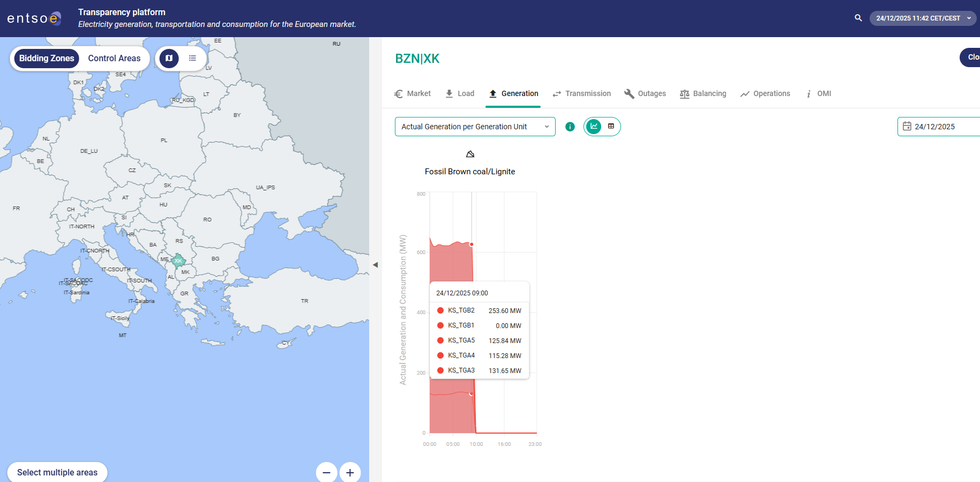Zoom out the map with minus button

tap(326, 472)
